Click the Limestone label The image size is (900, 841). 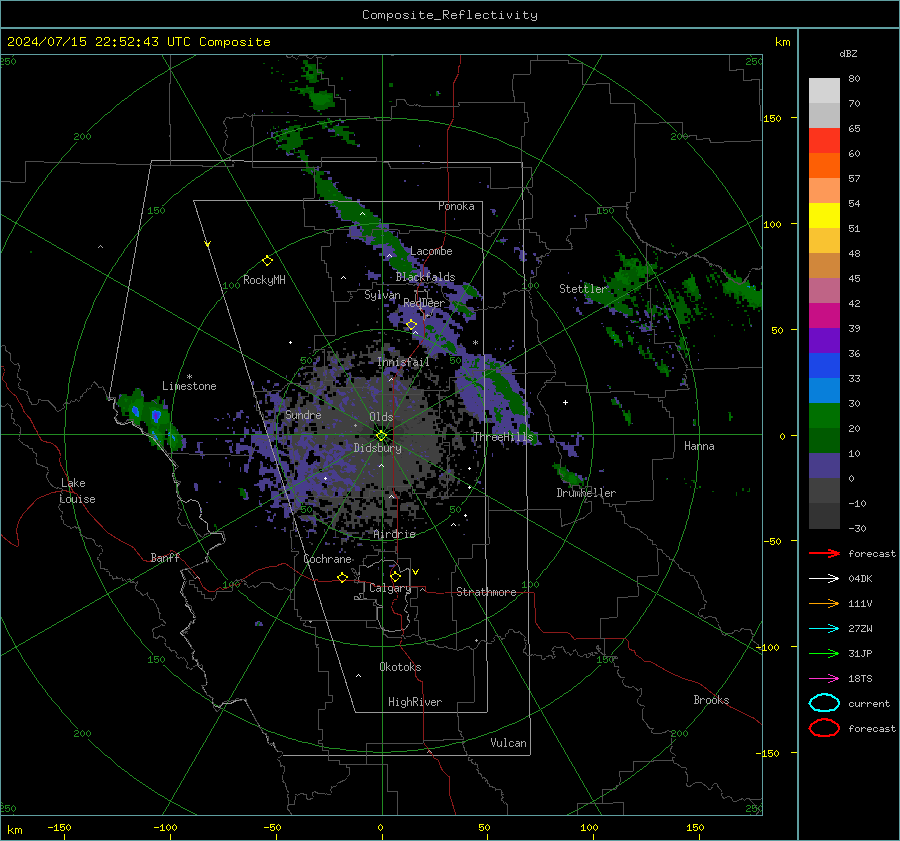[x=189, y=386]
